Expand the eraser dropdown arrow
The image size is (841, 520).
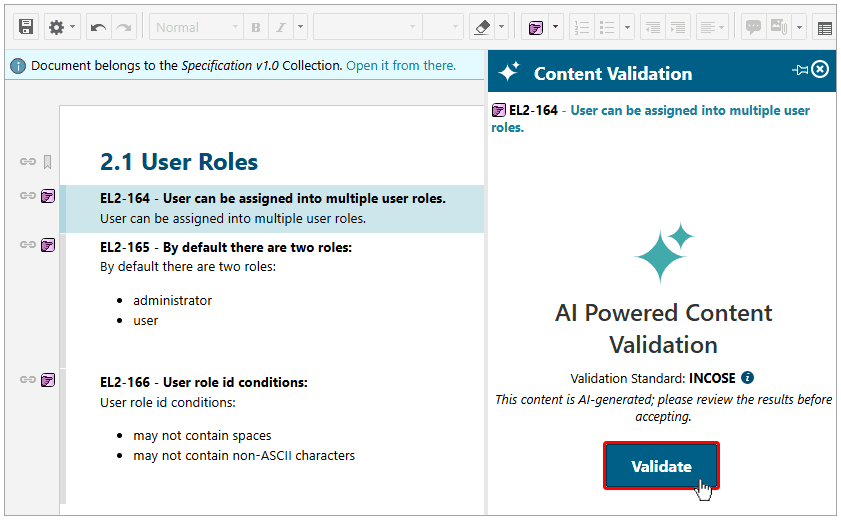coord(502,27)
